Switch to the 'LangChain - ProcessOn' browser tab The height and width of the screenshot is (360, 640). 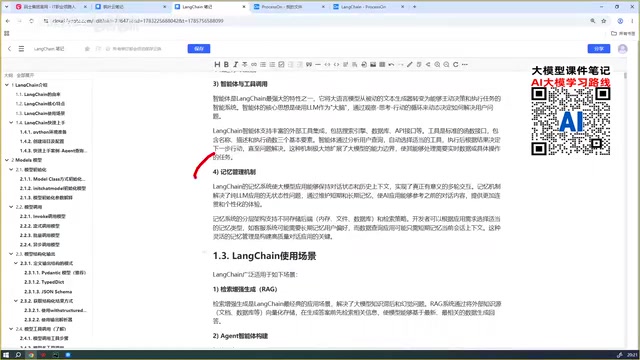[x=368, y=7]
